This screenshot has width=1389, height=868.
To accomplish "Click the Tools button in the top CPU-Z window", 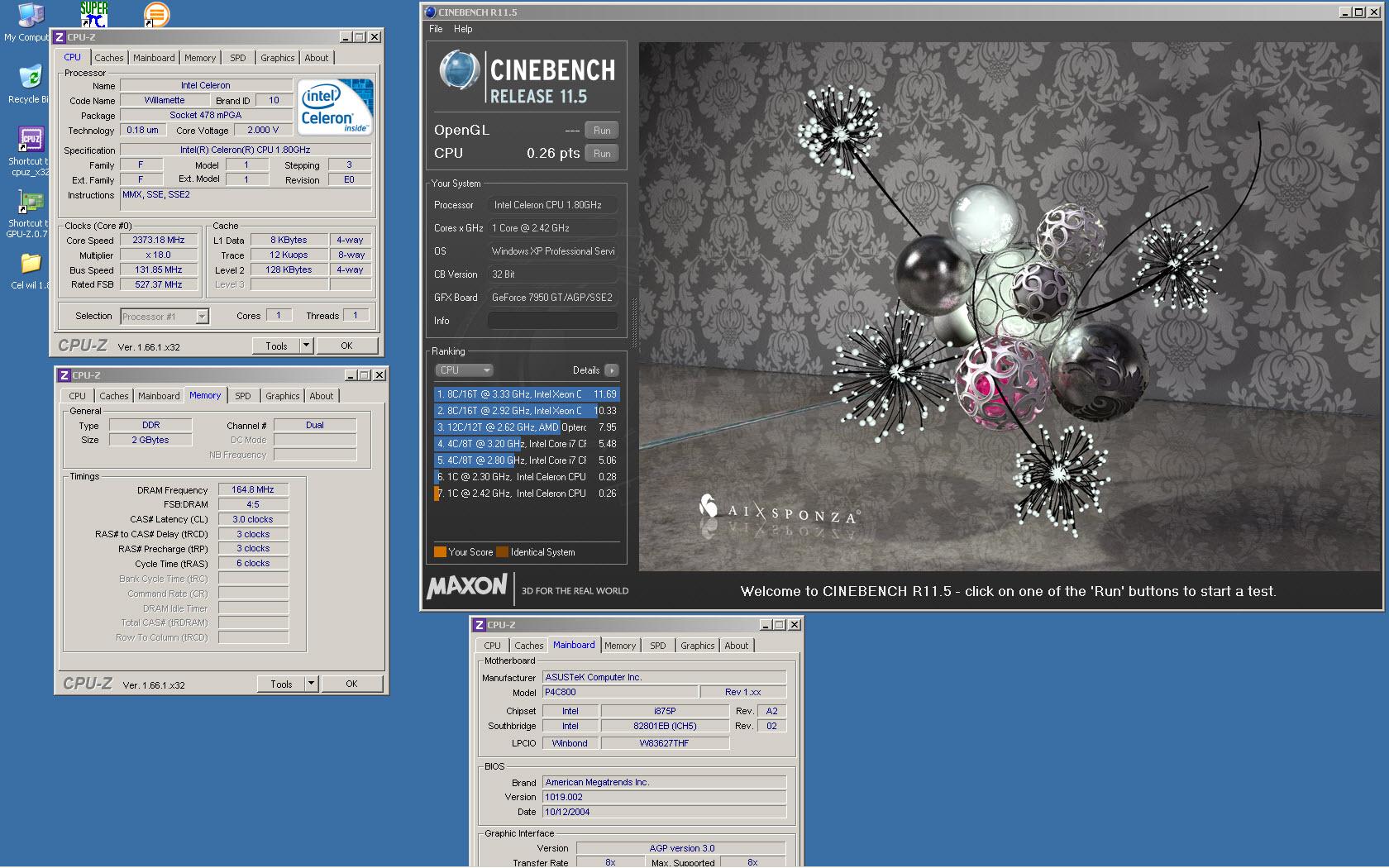I will point(276,346).
